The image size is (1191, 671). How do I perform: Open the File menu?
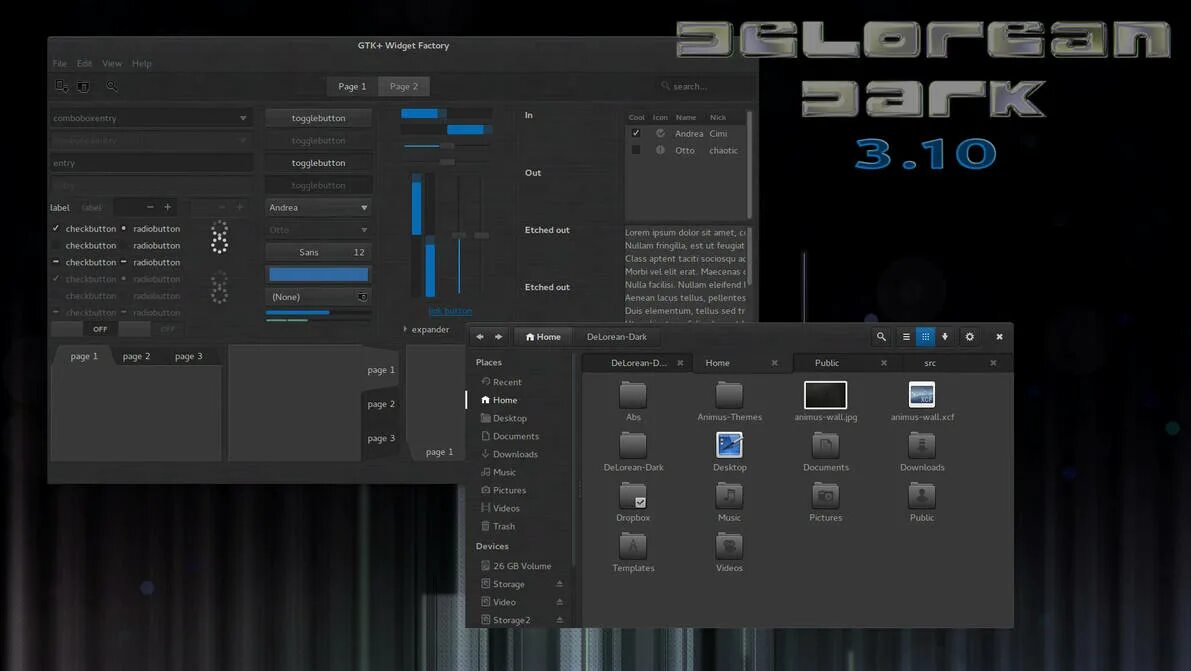click(x=60, y=64)
